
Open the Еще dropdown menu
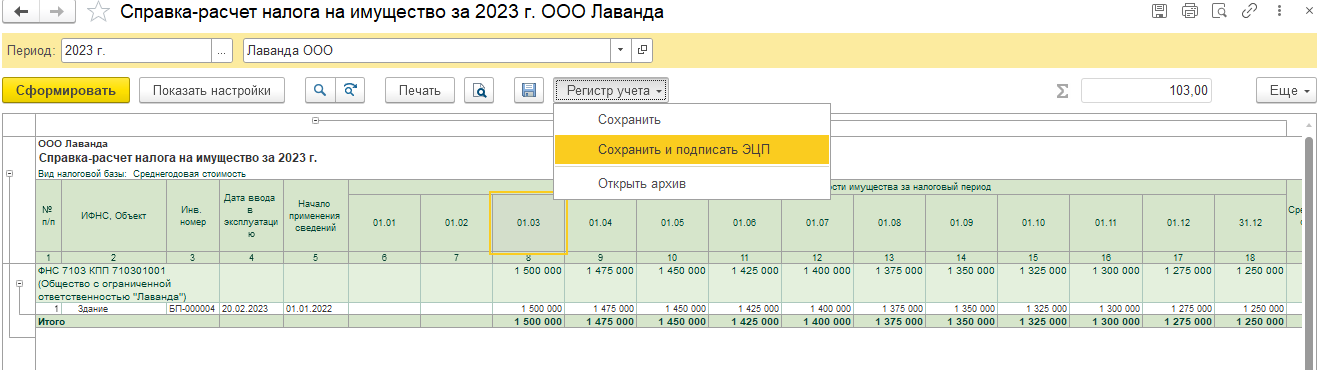click(x=1285, y=90)
